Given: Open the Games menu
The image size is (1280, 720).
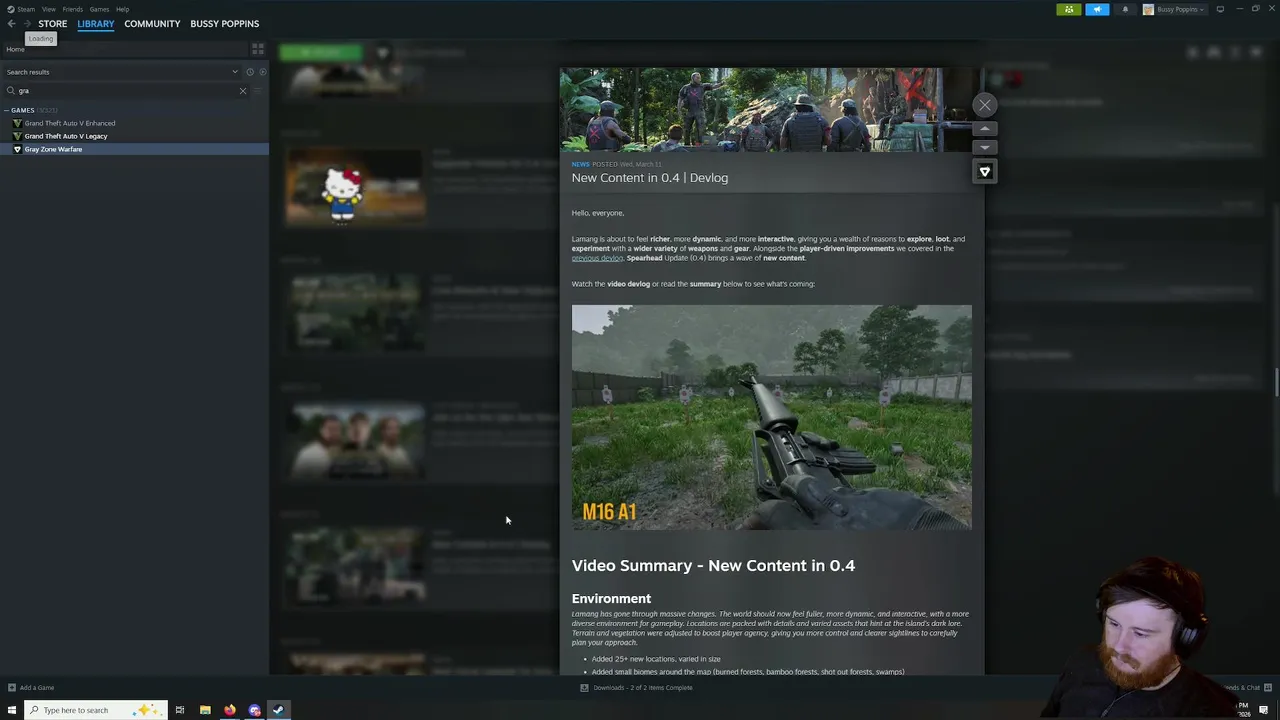Looking at the screenshot, I should [99, 9].
